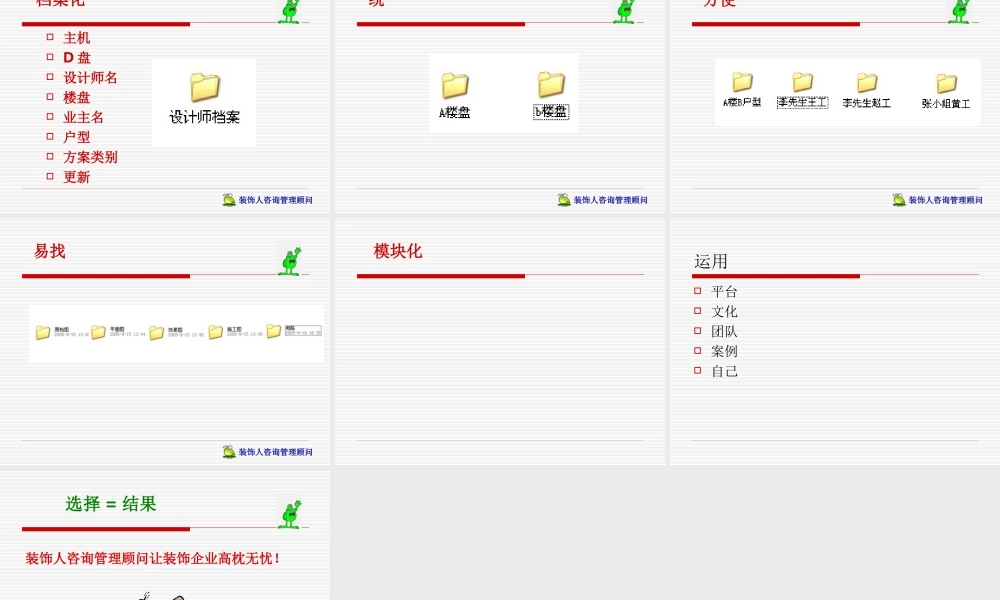Open the 张小姐黄工 folder

(x=945, y=82)
